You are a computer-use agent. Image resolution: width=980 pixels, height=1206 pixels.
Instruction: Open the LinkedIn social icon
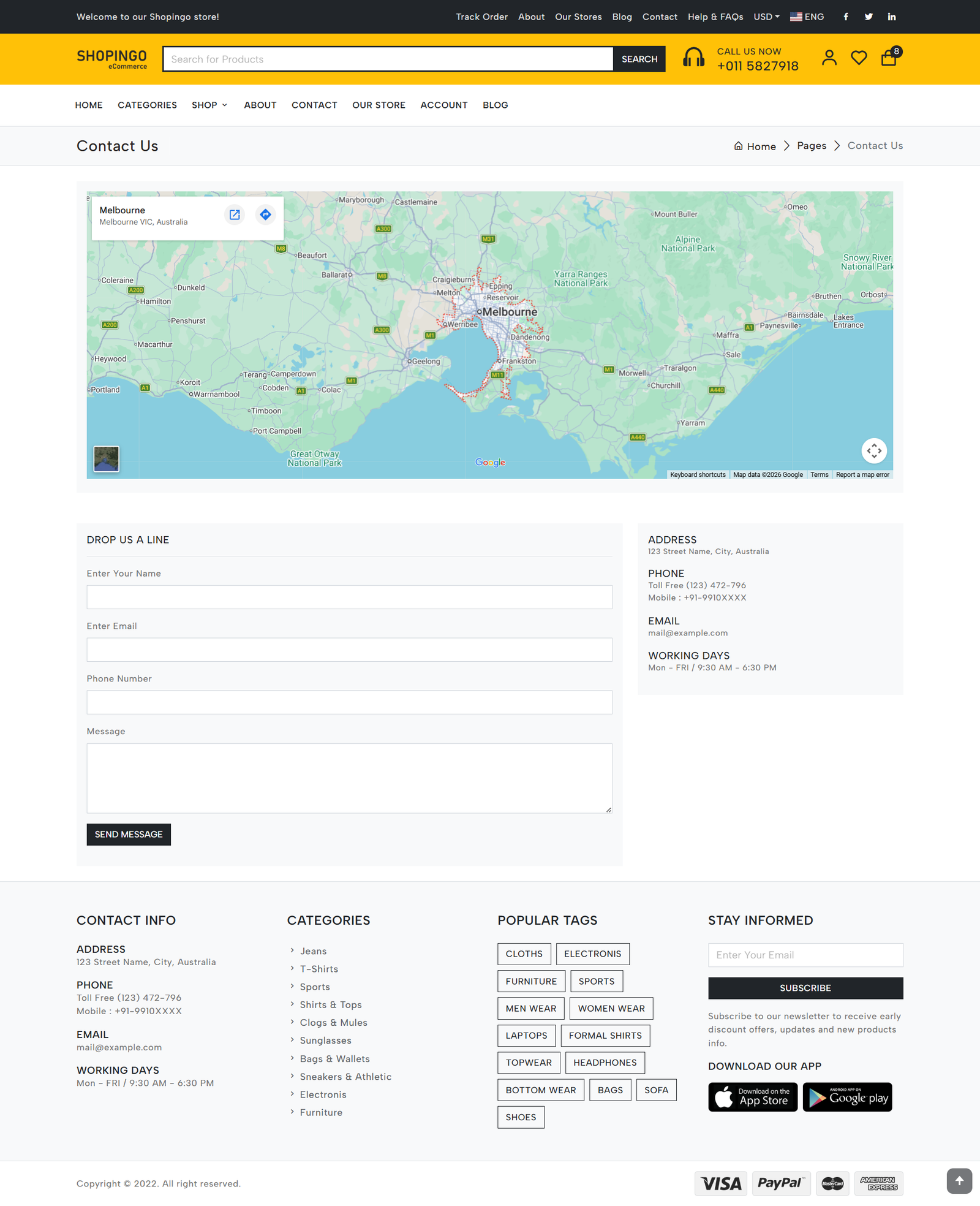click(x=892, y=17)
